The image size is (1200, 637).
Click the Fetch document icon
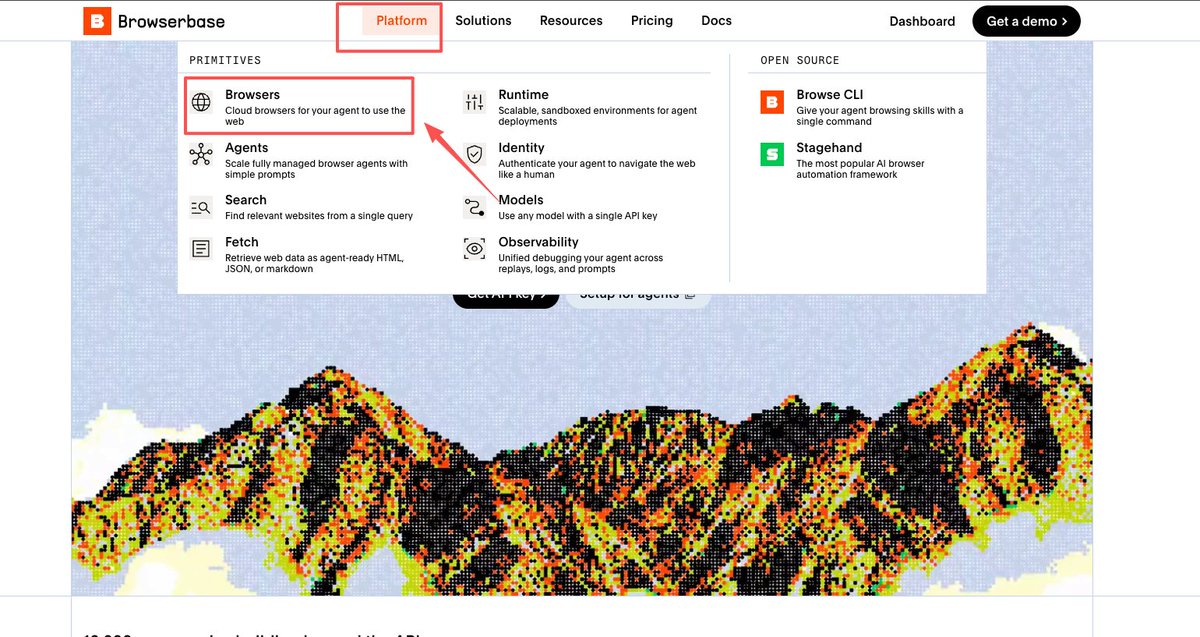tap(202, 249)
